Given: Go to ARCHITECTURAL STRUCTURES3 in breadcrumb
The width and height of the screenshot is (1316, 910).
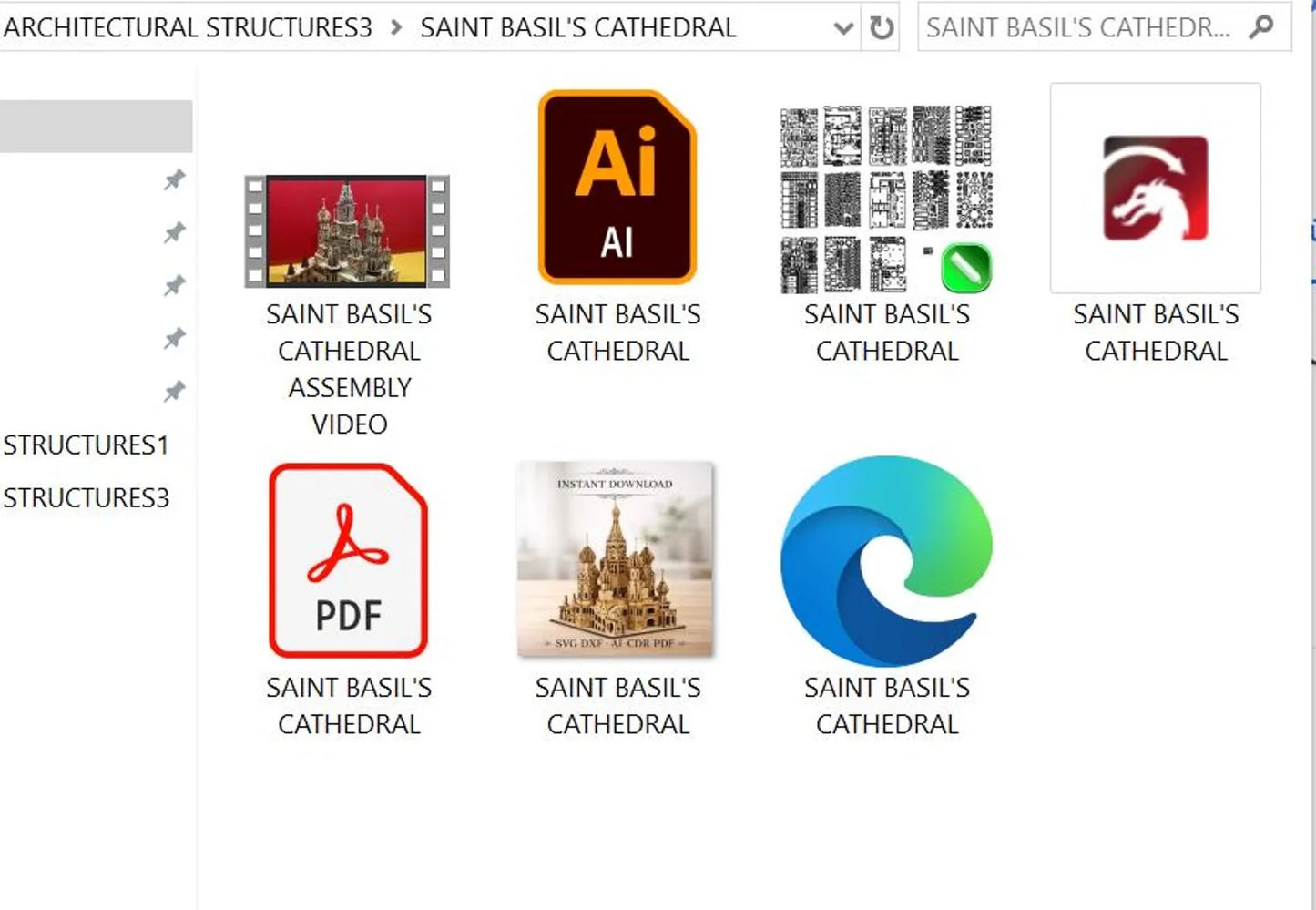Looking at the screenshot, I should click(x=187, y=27).
